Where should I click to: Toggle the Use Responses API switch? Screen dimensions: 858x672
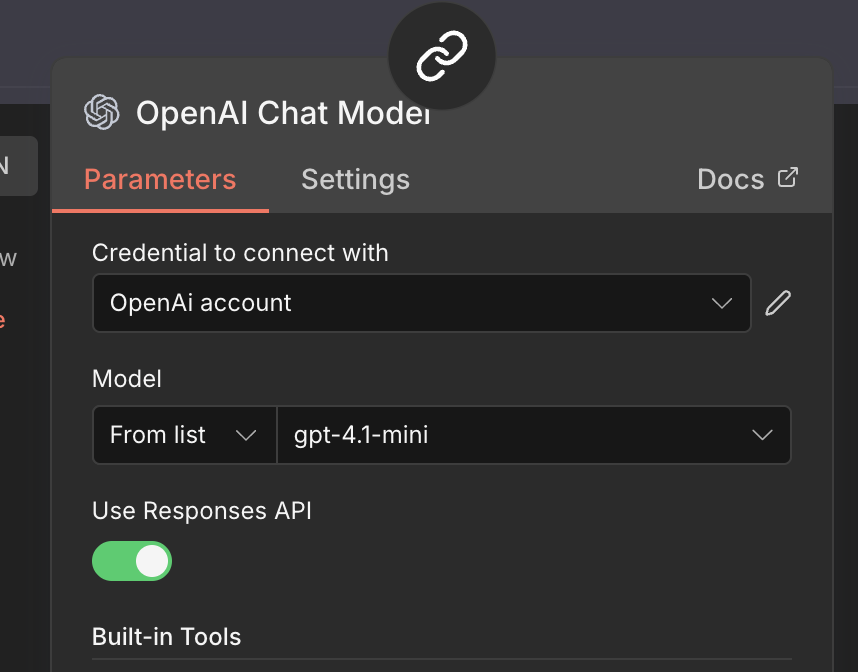point(132,561)
